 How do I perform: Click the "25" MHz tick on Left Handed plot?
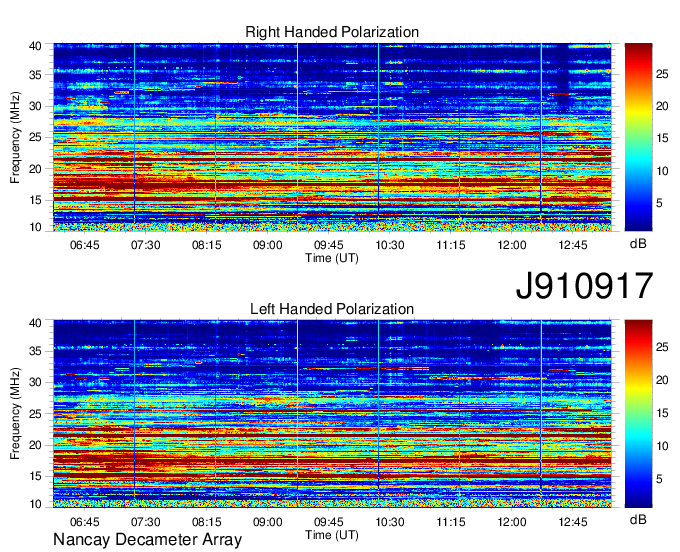pos(35,414)
